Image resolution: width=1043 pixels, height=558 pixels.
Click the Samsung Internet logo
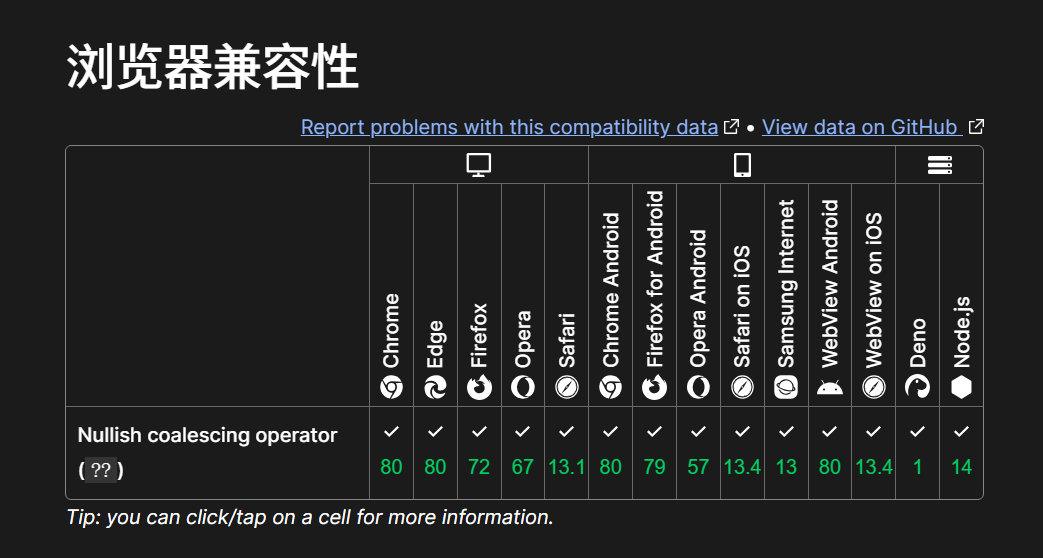click(x=786, y=388)
